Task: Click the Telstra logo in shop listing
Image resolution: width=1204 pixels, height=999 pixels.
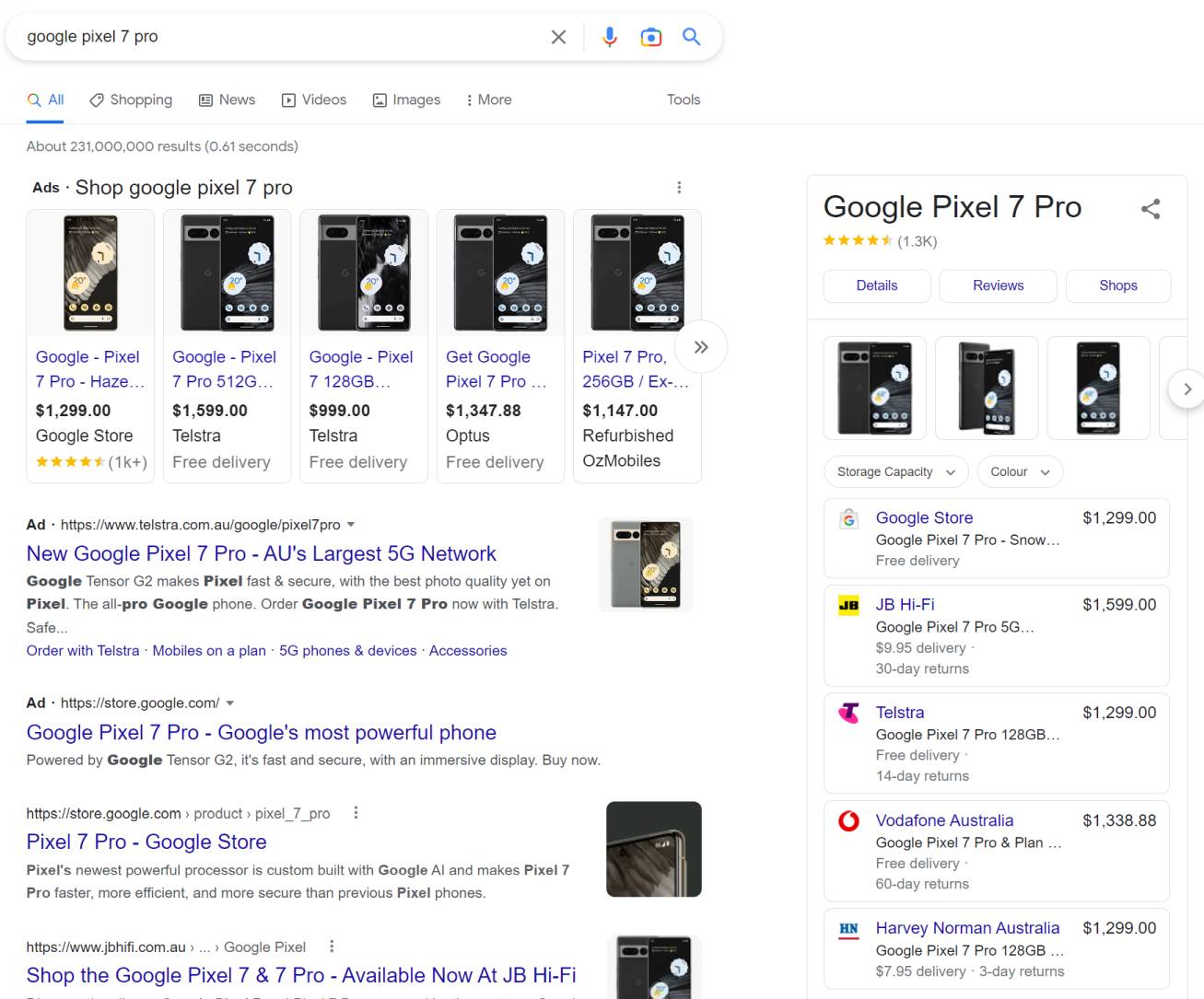Action: [x=849, y=714]
